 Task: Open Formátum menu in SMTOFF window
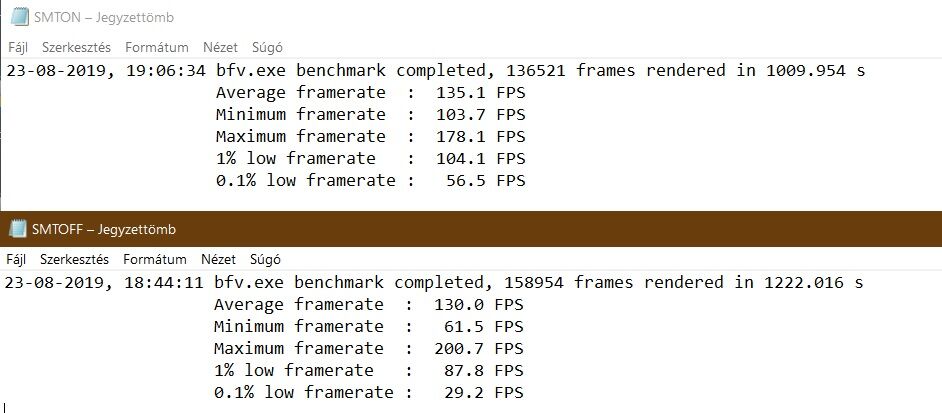tap(155, 260)
